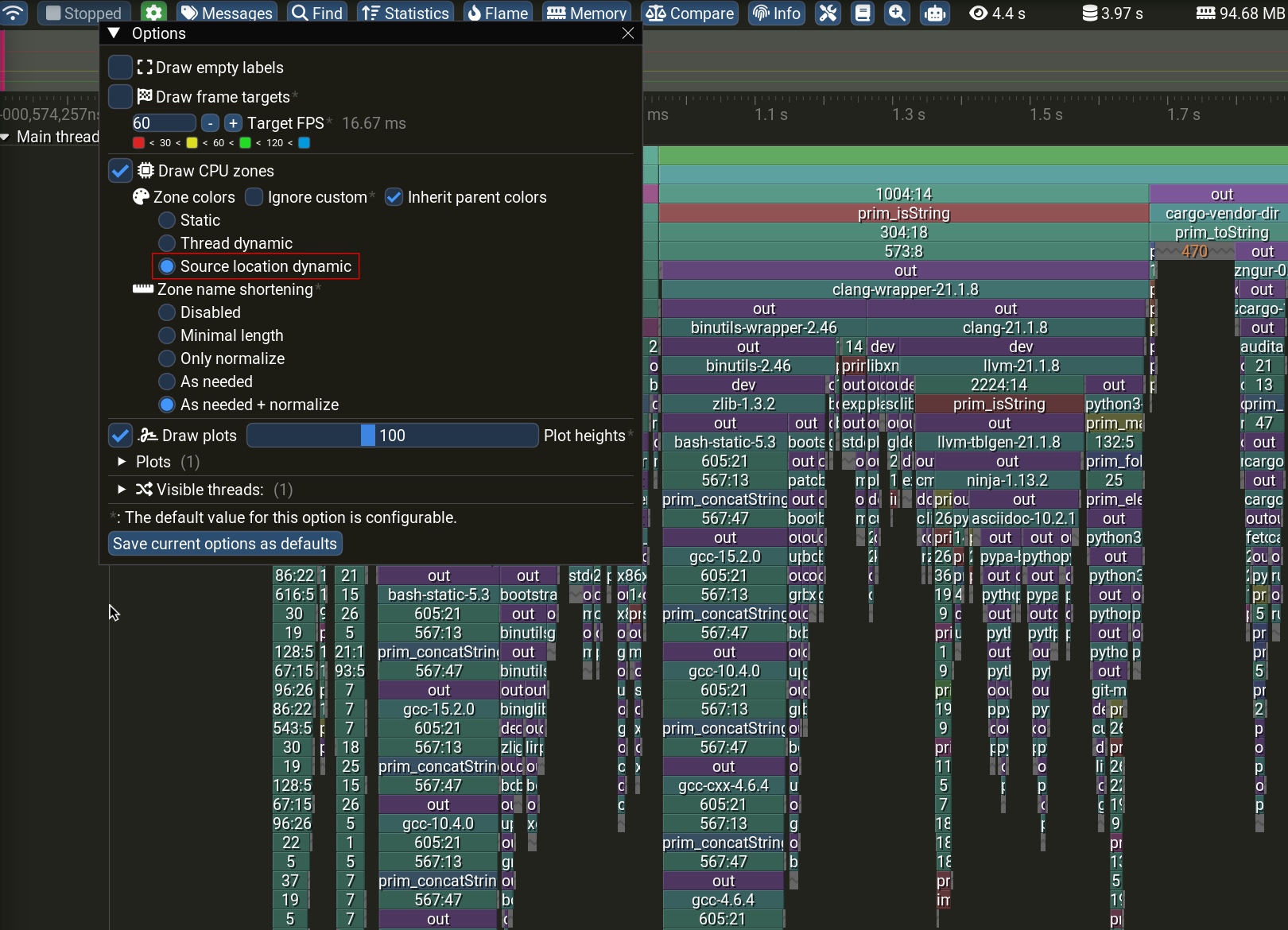Image resolution: width=1288 pixels, height=930 pixels.
Task: Click Save current options as defaults
Action: pos(225,544)
